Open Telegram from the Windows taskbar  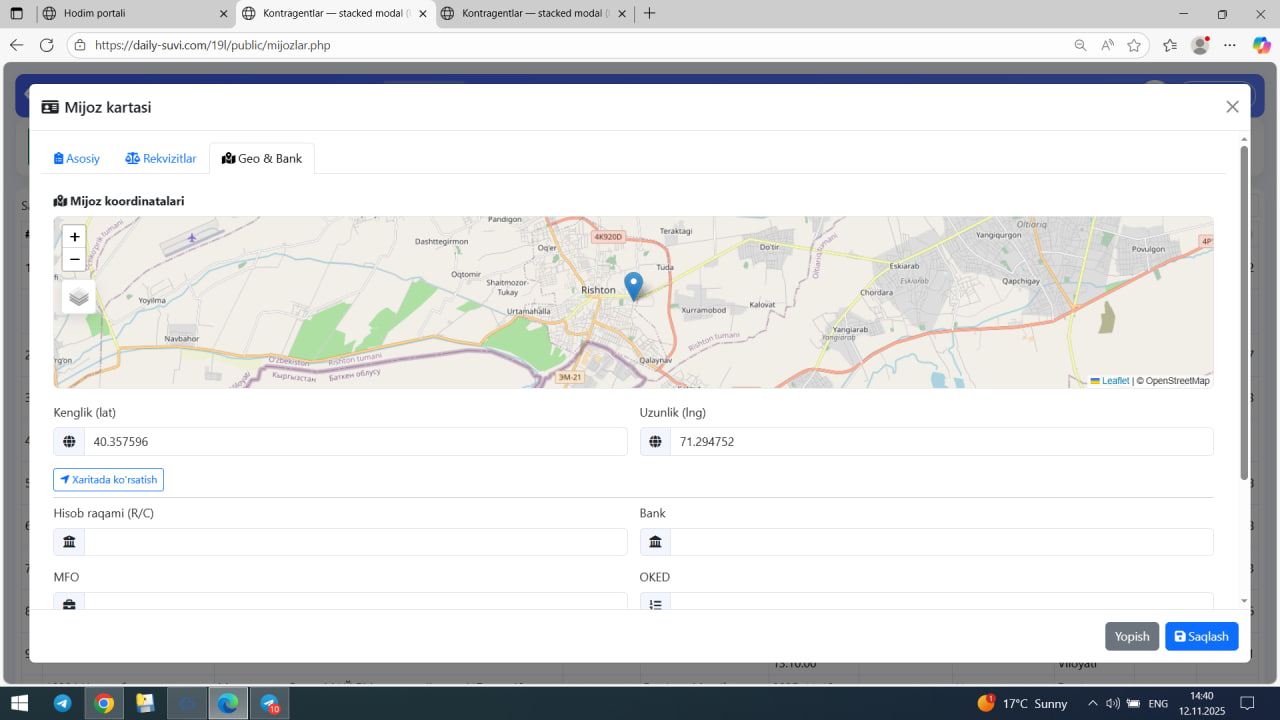62,703
